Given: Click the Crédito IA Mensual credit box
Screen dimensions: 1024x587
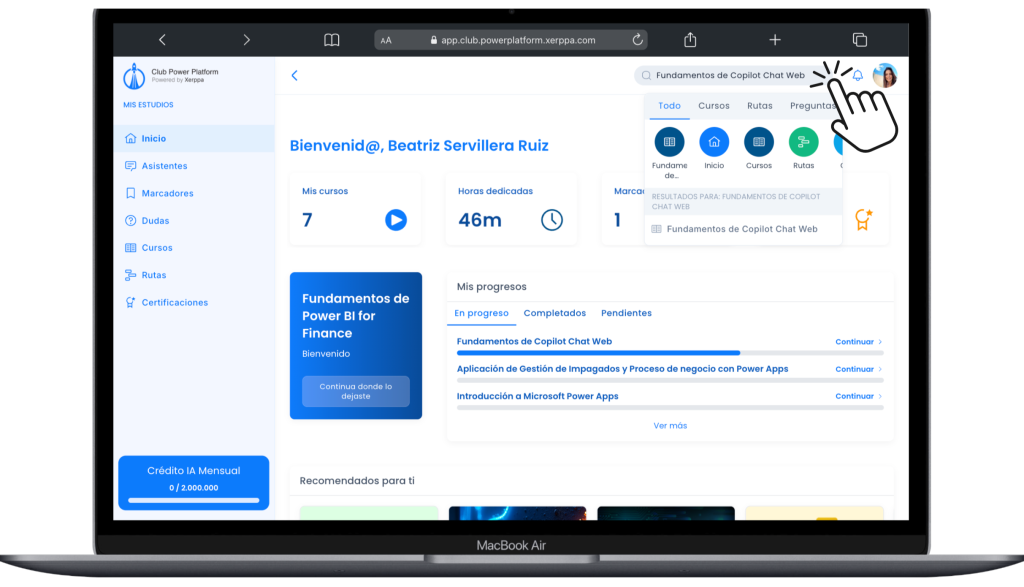Looking at the screenshot, I should pos(194,483).
